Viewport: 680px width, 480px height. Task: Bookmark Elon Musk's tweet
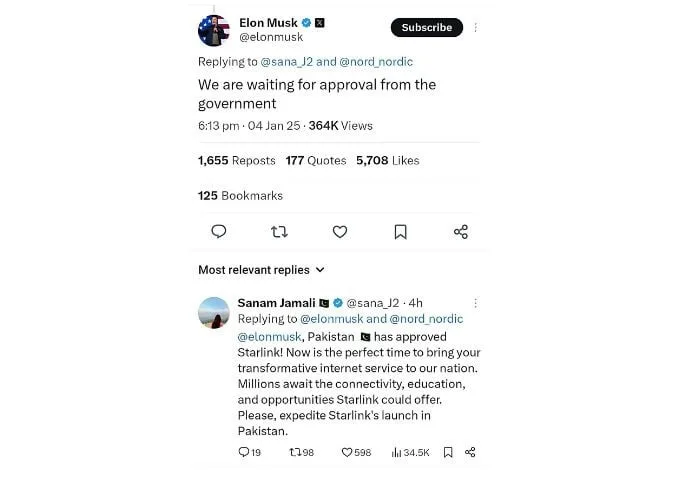pyautogui.click(x=400, y=232)
